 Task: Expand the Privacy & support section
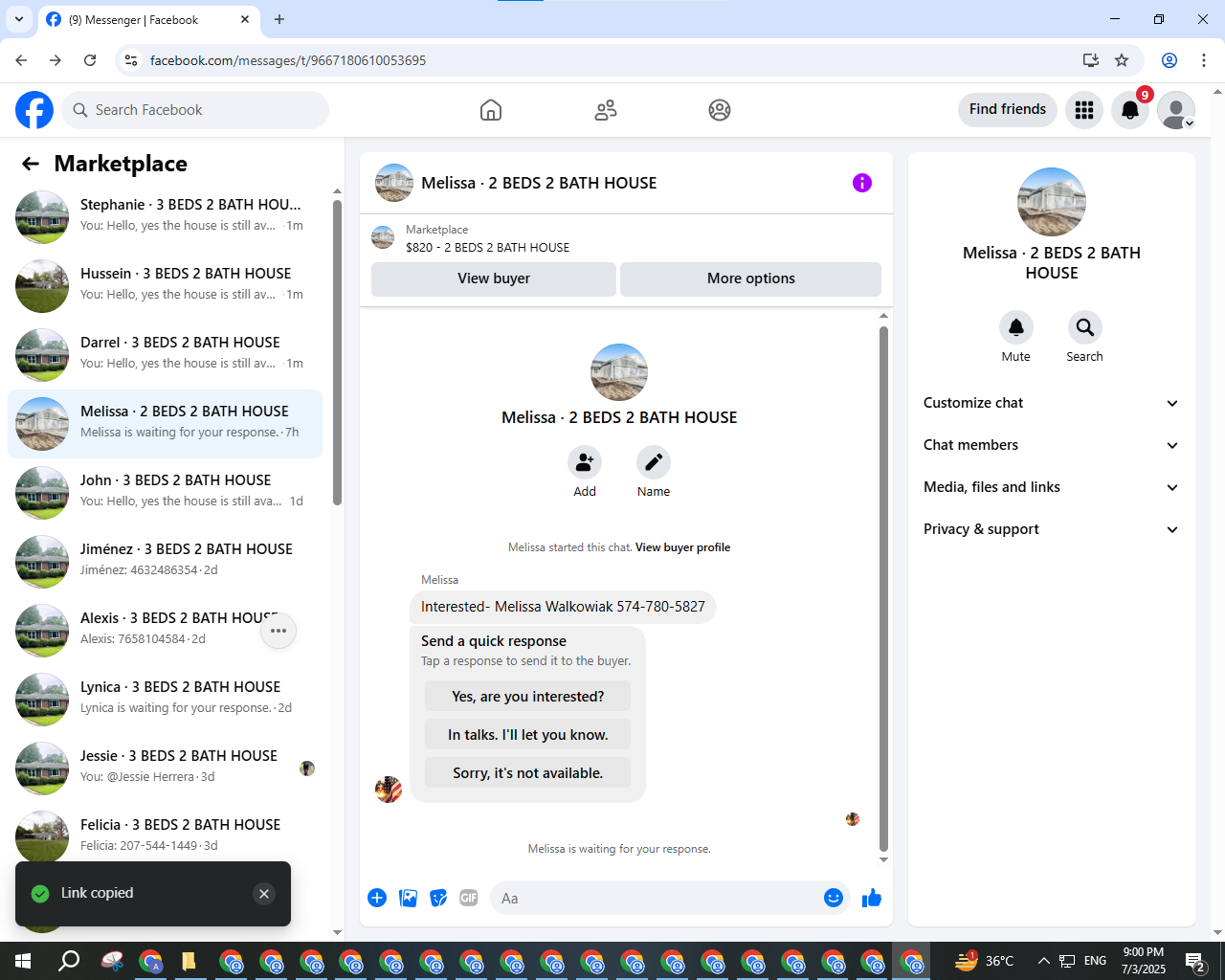tap(1052, 529)
